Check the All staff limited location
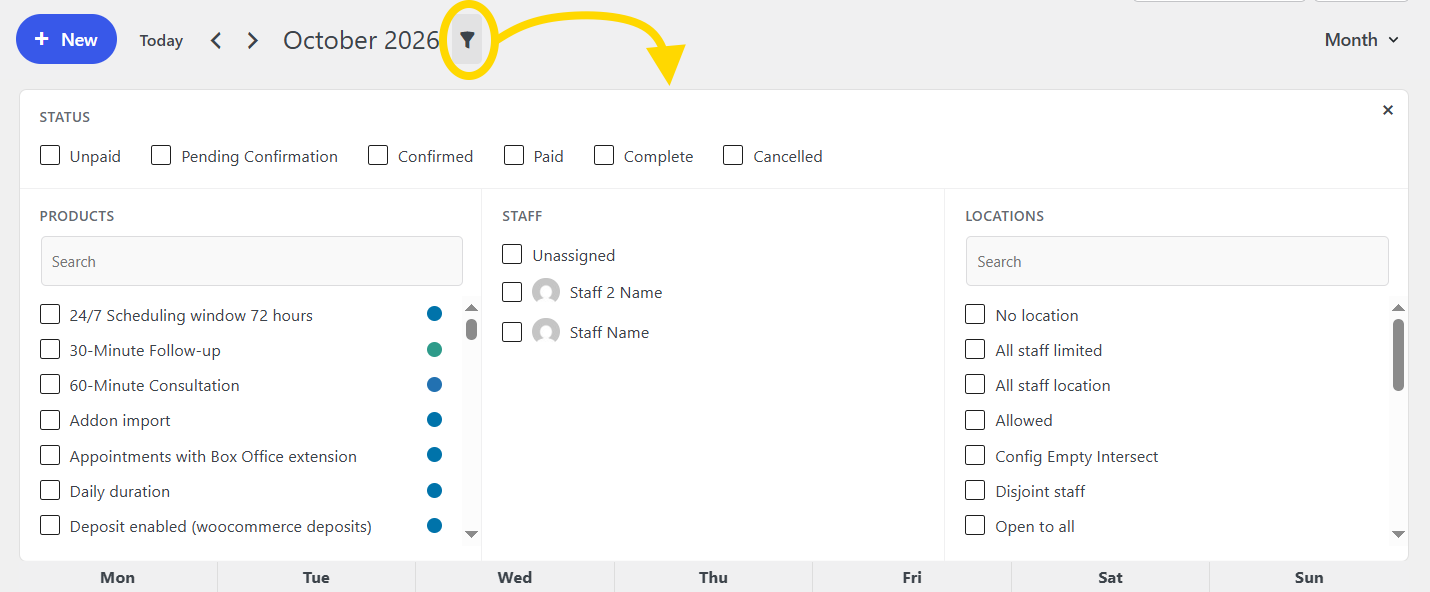The image size is (1430, 592). 975,350
